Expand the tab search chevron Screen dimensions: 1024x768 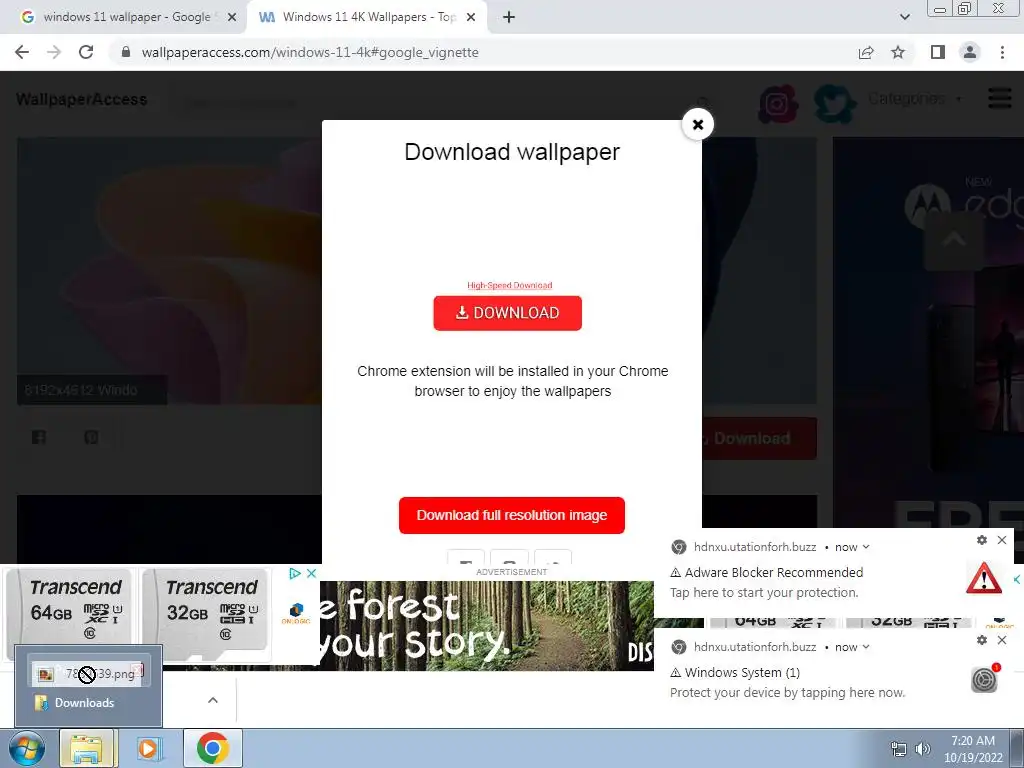coord(904,18)
